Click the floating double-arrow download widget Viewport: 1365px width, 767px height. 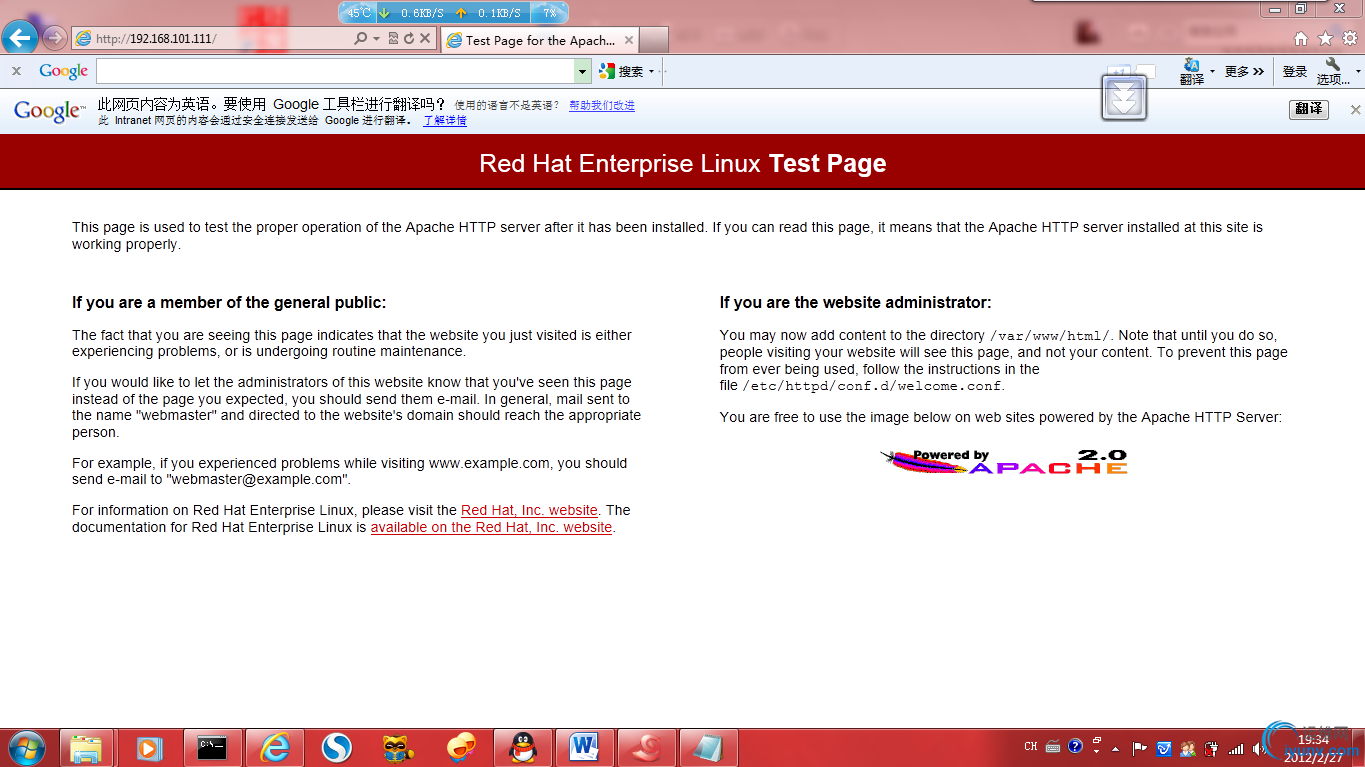pyautogui.click(x=1124, y=98)
